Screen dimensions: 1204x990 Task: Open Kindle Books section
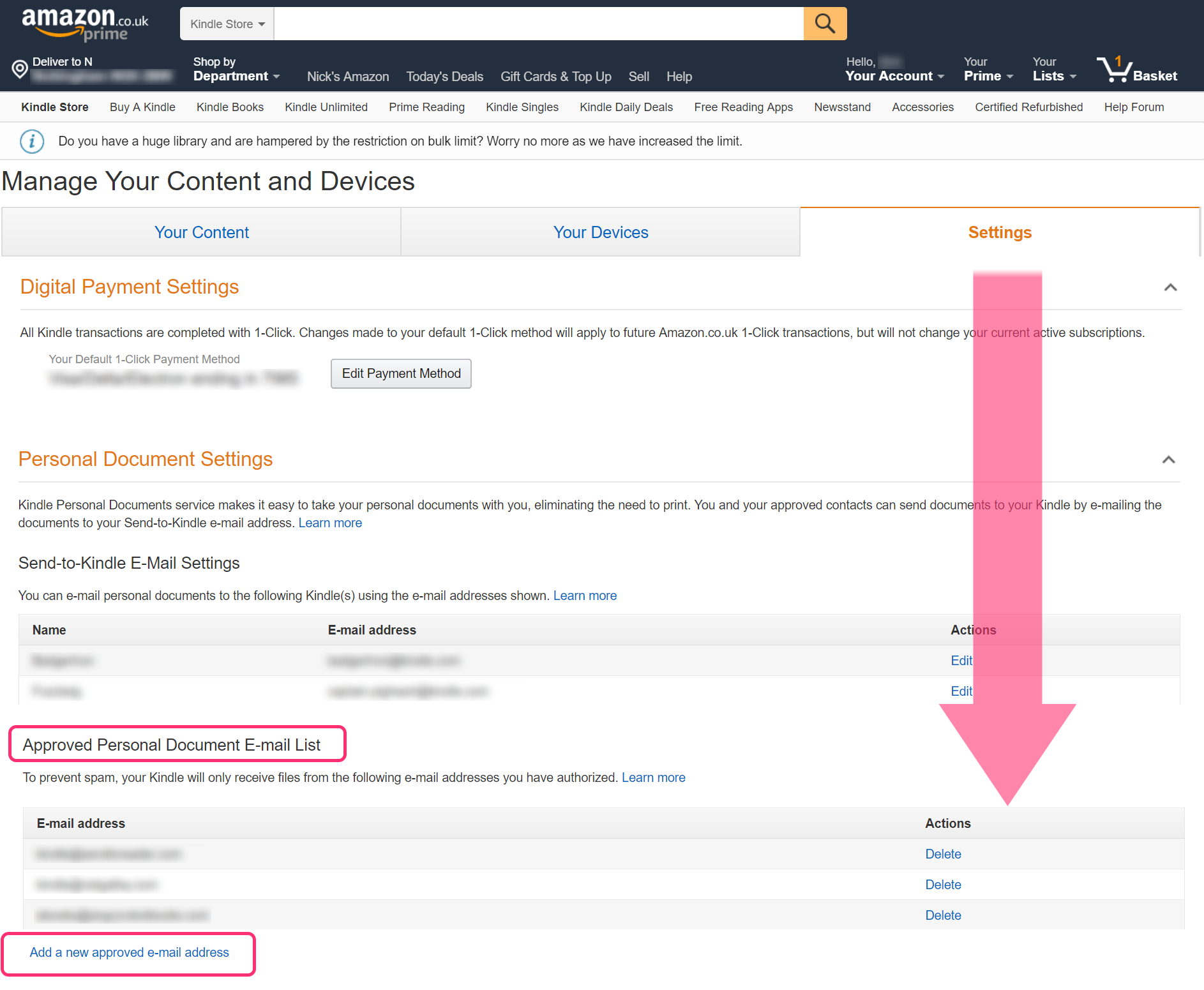click(230, 107)
